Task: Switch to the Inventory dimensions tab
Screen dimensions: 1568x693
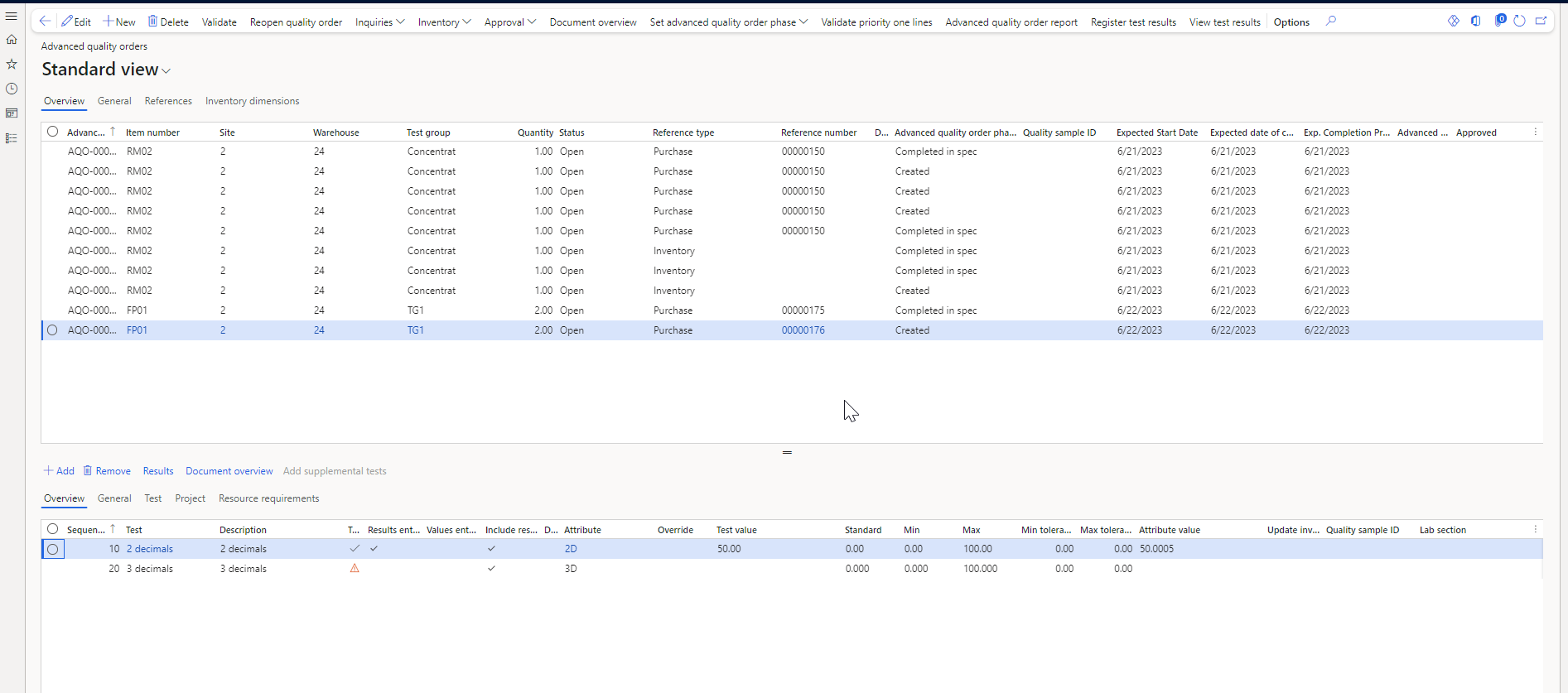Action: 252,101
